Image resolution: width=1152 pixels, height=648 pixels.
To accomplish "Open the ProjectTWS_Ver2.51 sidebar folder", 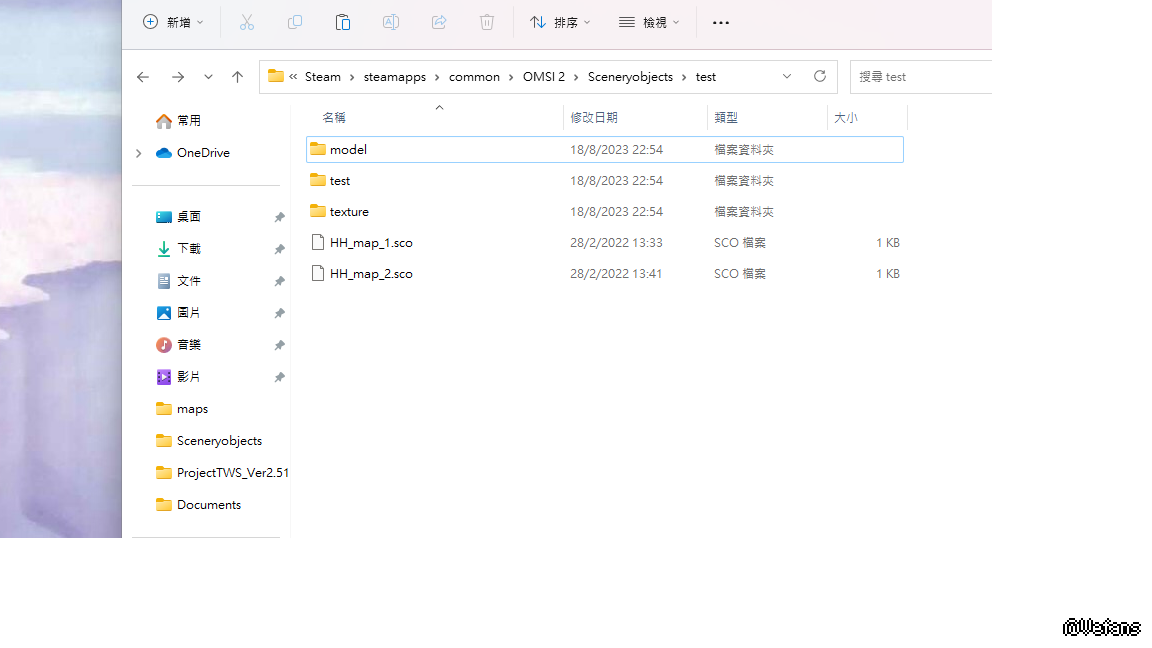I will coord(232,473).
